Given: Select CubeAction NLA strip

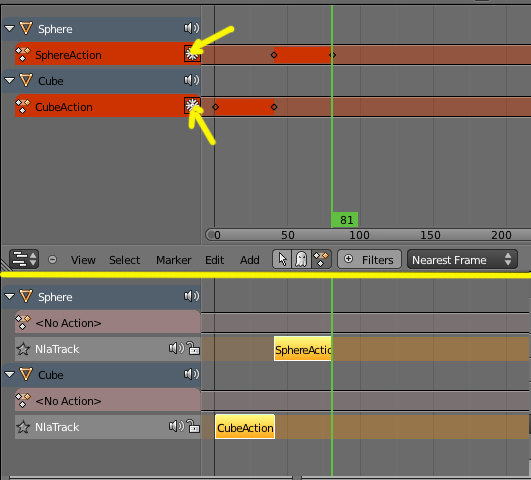Looking at the screenshot, I should pos(245,427).
